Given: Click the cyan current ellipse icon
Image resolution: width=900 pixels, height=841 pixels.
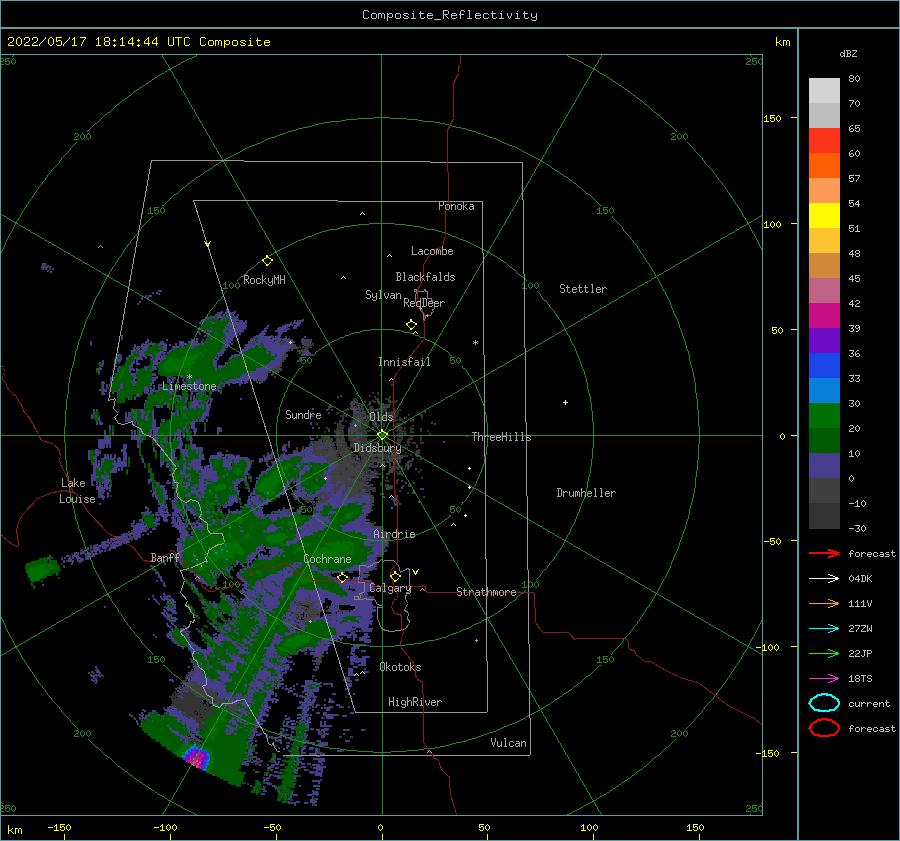Looking at the screenshot, I should pyautogui.click(x=824, y=703).
